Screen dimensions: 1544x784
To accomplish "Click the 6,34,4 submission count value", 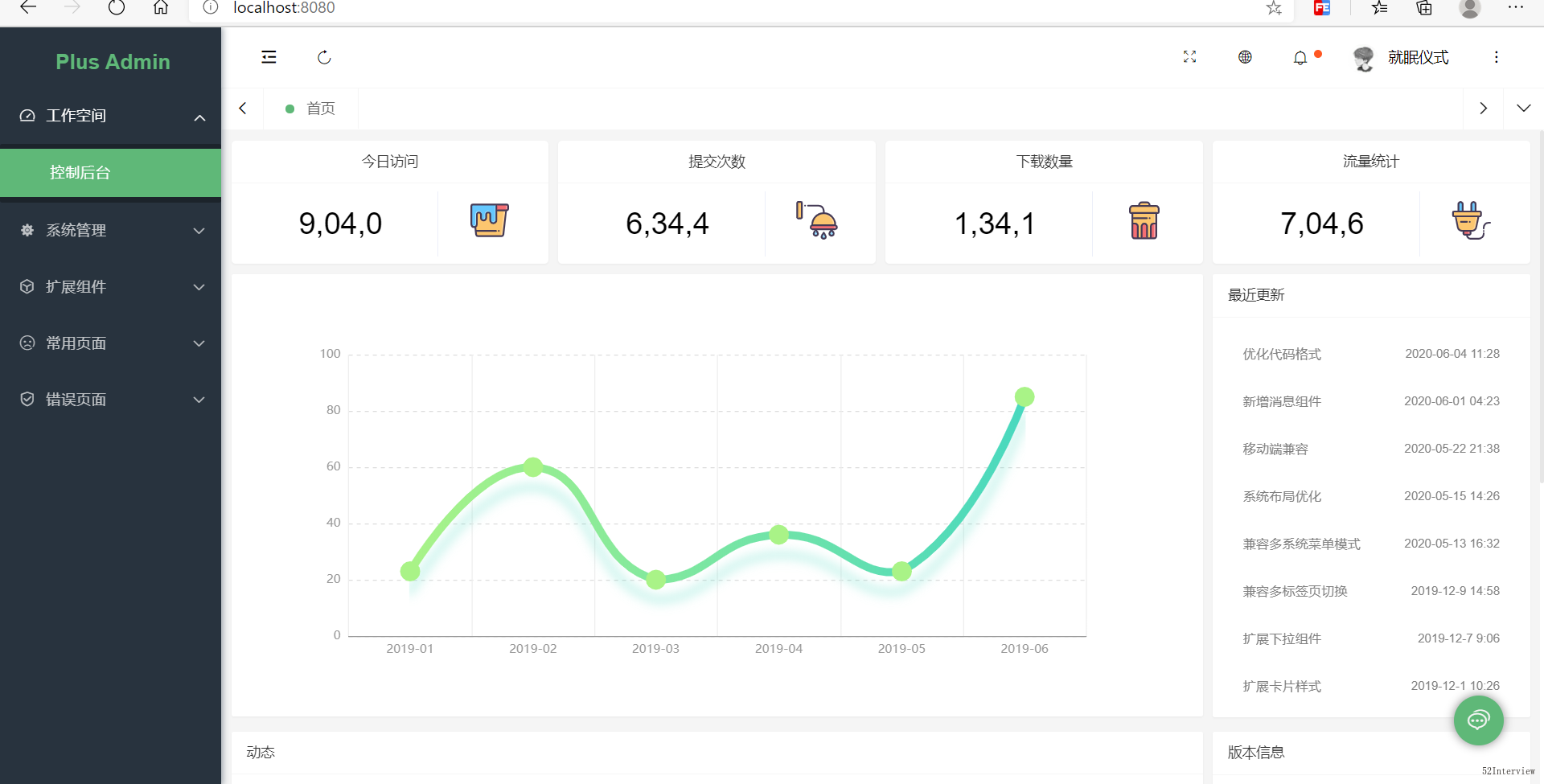I will click(667, 224).
